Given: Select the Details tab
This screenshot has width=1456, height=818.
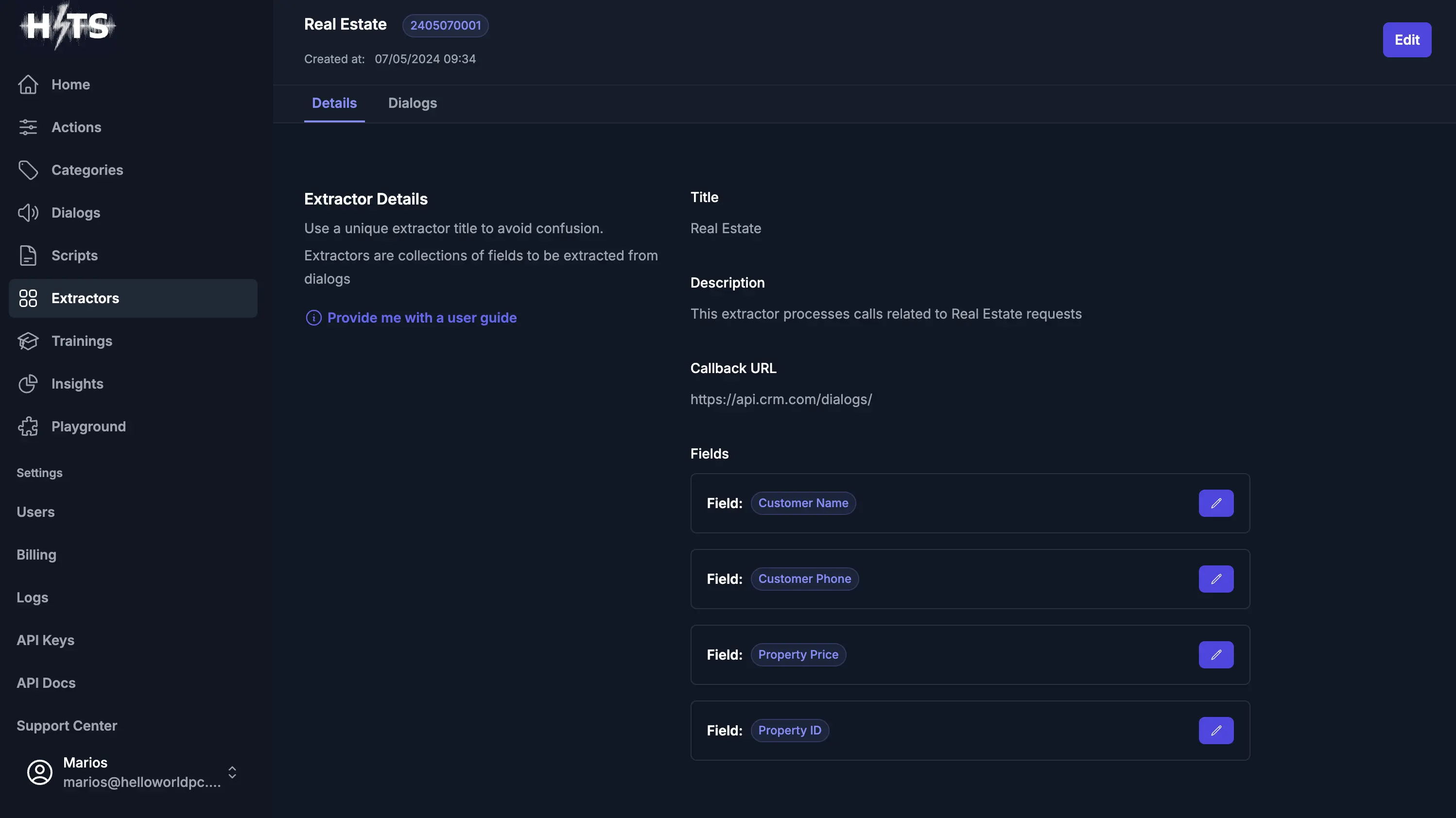Looking at the screenshot, I should click(334, 103).
